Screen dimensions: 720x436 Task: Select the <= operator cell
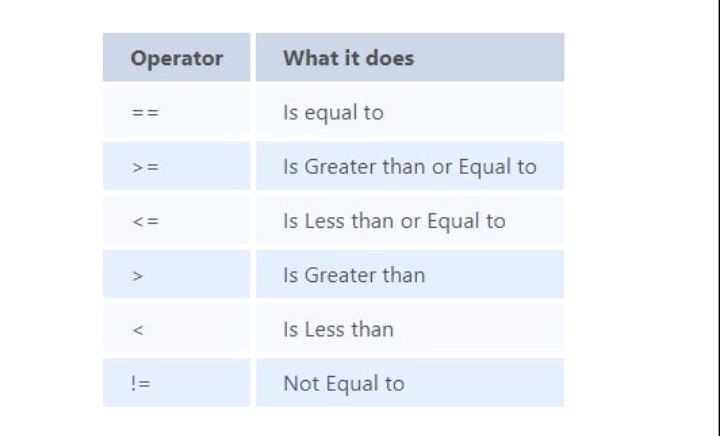(x=145, y=221)
